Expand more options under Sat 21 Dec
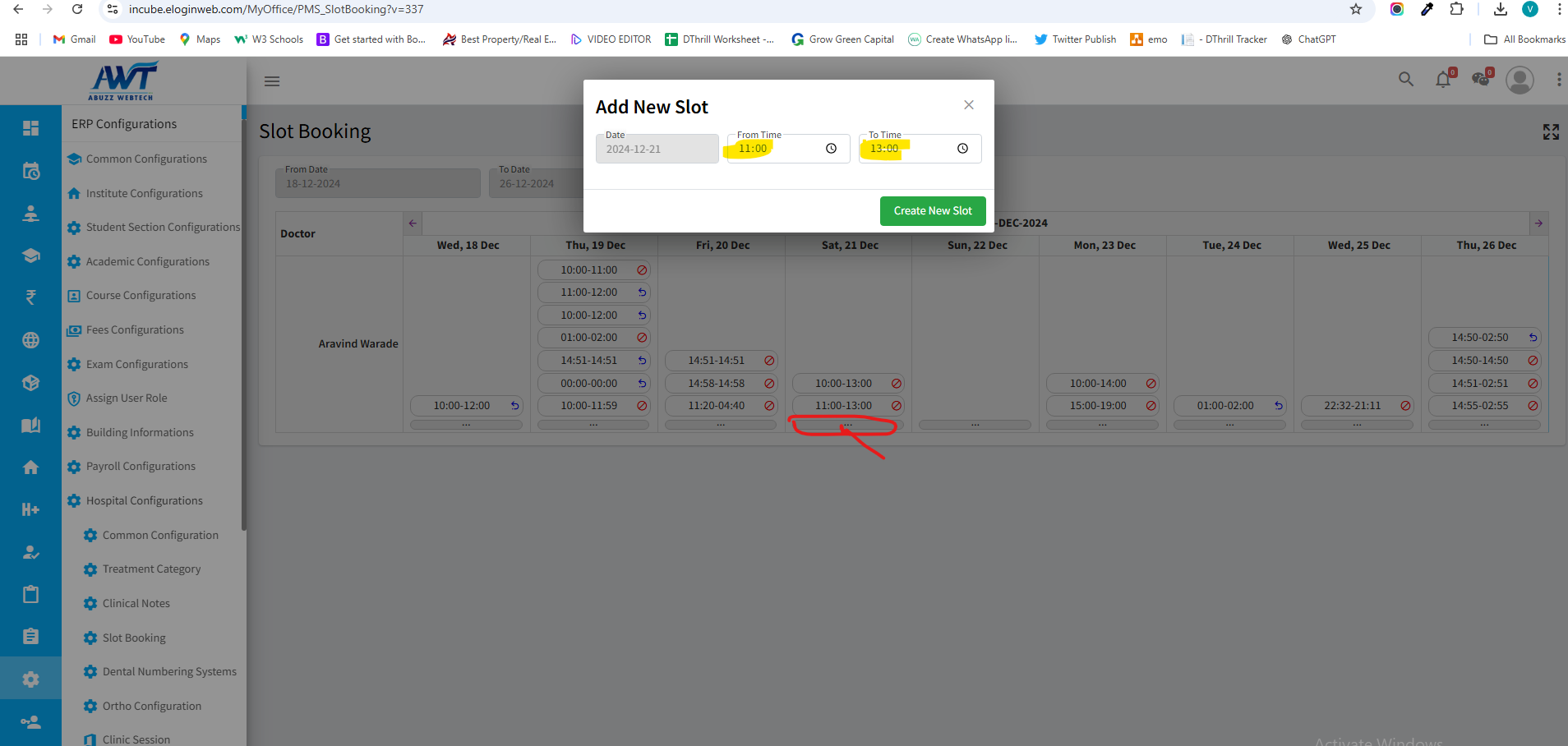 847,425
